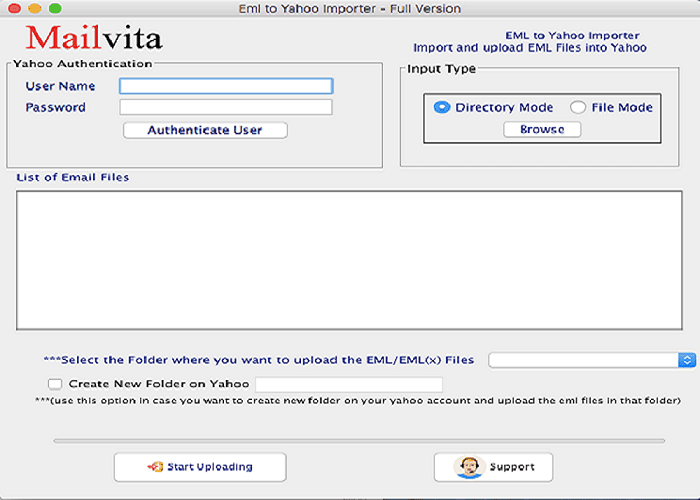Click the support agent headset icon

(468, 467)
